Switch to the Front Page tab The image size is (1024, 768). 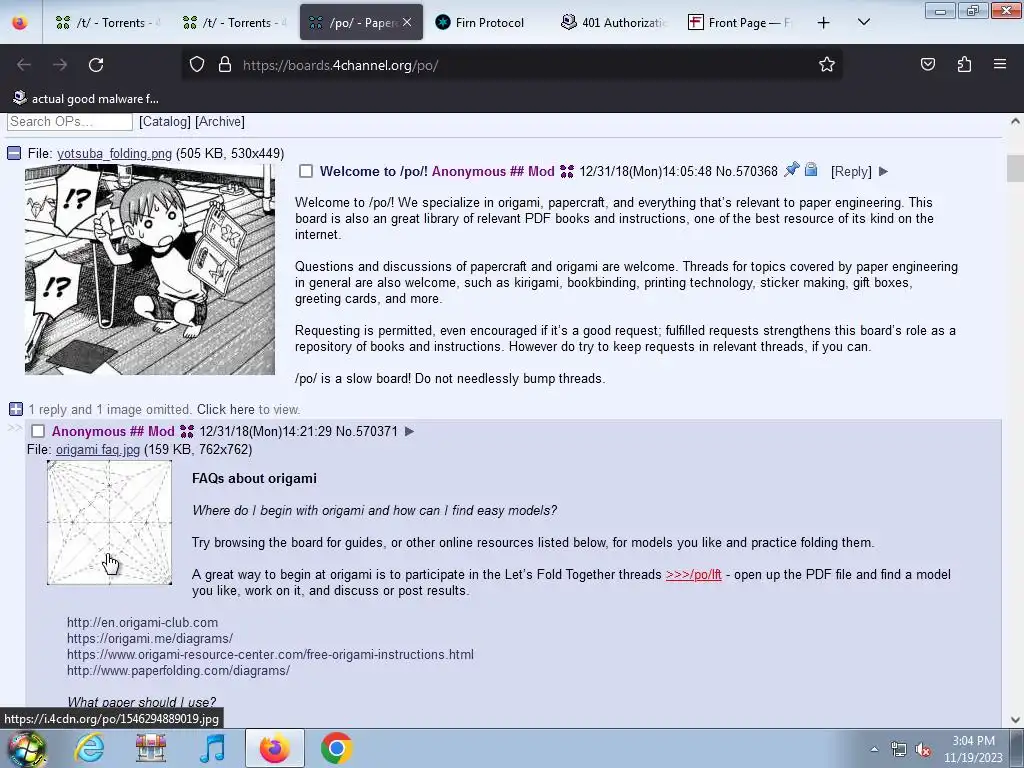tap(739, 22)
